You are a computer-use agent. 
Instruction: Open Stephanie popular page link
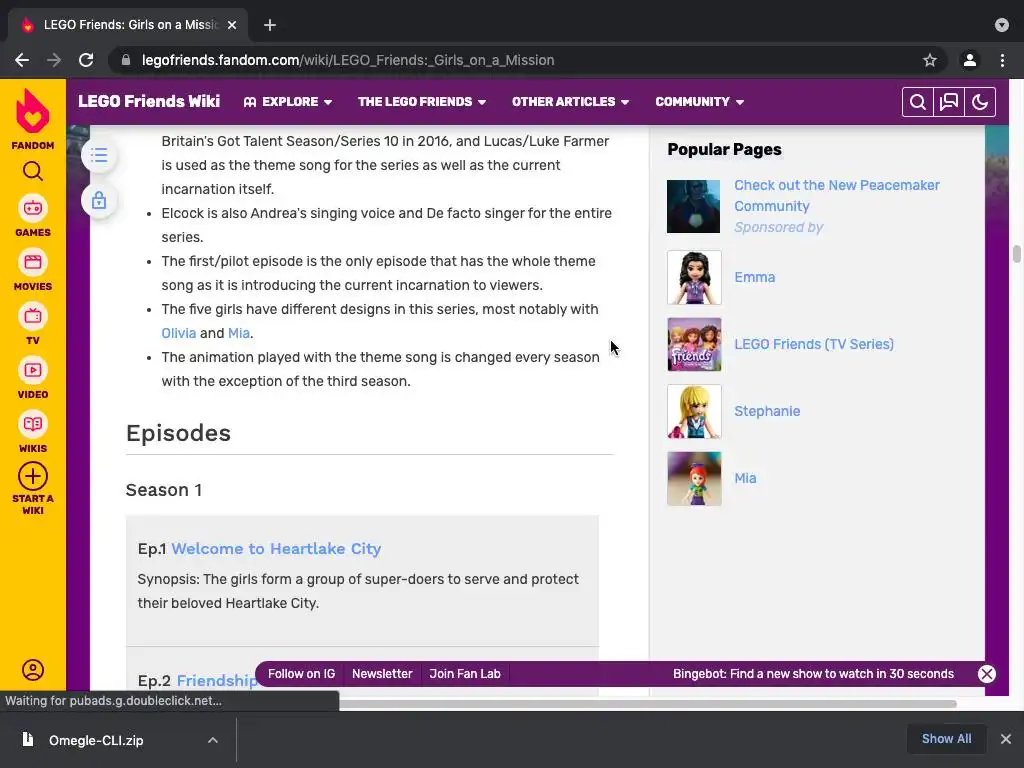point(767,411)
